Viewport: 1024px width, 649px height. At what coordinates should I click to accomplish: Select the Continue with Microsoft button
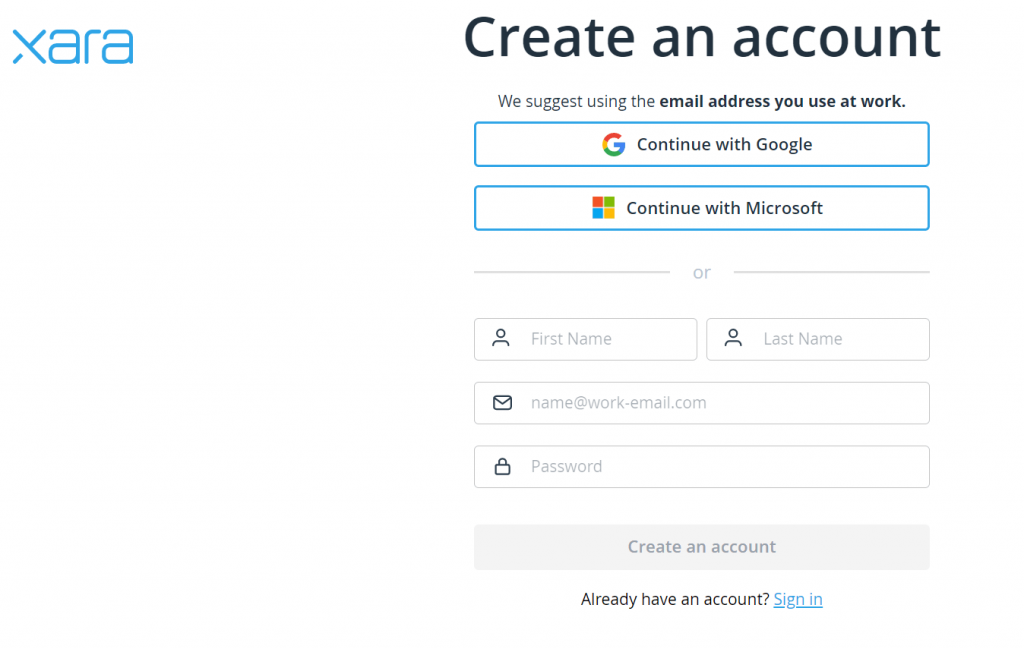click(701, 208)
